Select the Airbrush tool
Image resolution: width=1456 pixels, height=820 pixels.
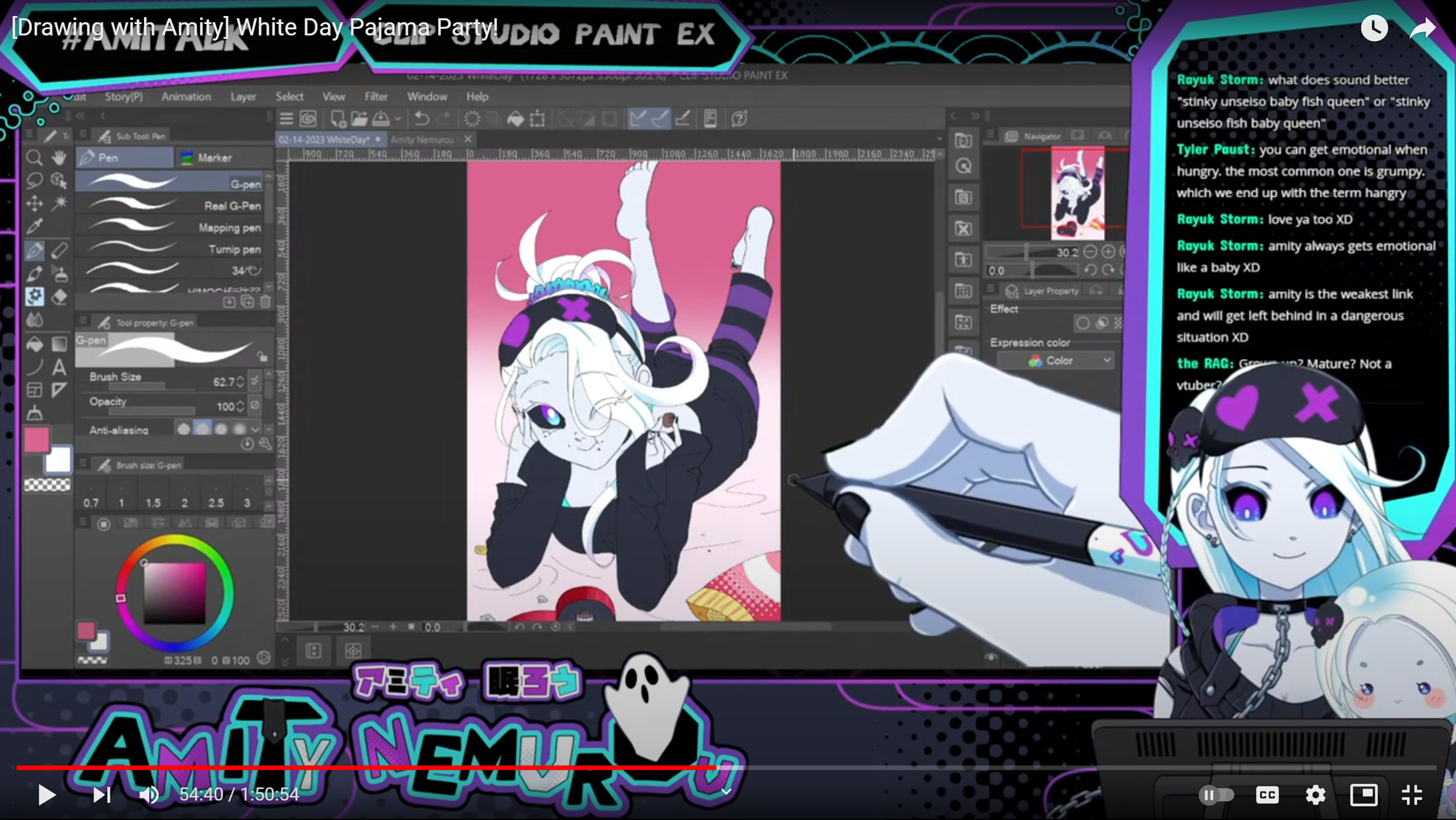[59, 274]
